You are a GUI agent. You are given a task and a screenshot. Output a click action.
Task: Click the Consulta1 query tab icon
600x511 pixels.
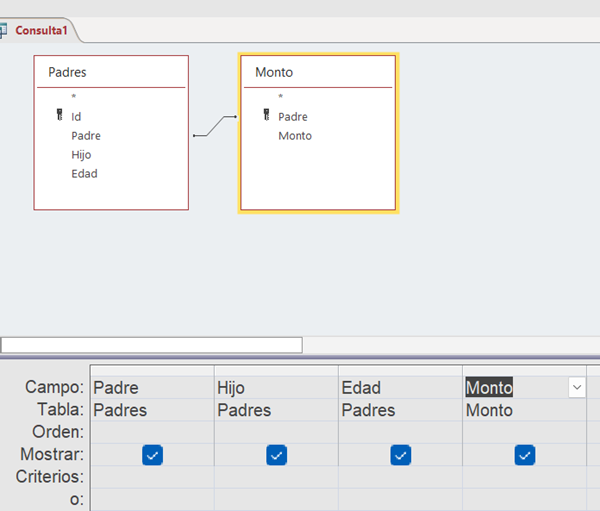(x=4, y=30)
